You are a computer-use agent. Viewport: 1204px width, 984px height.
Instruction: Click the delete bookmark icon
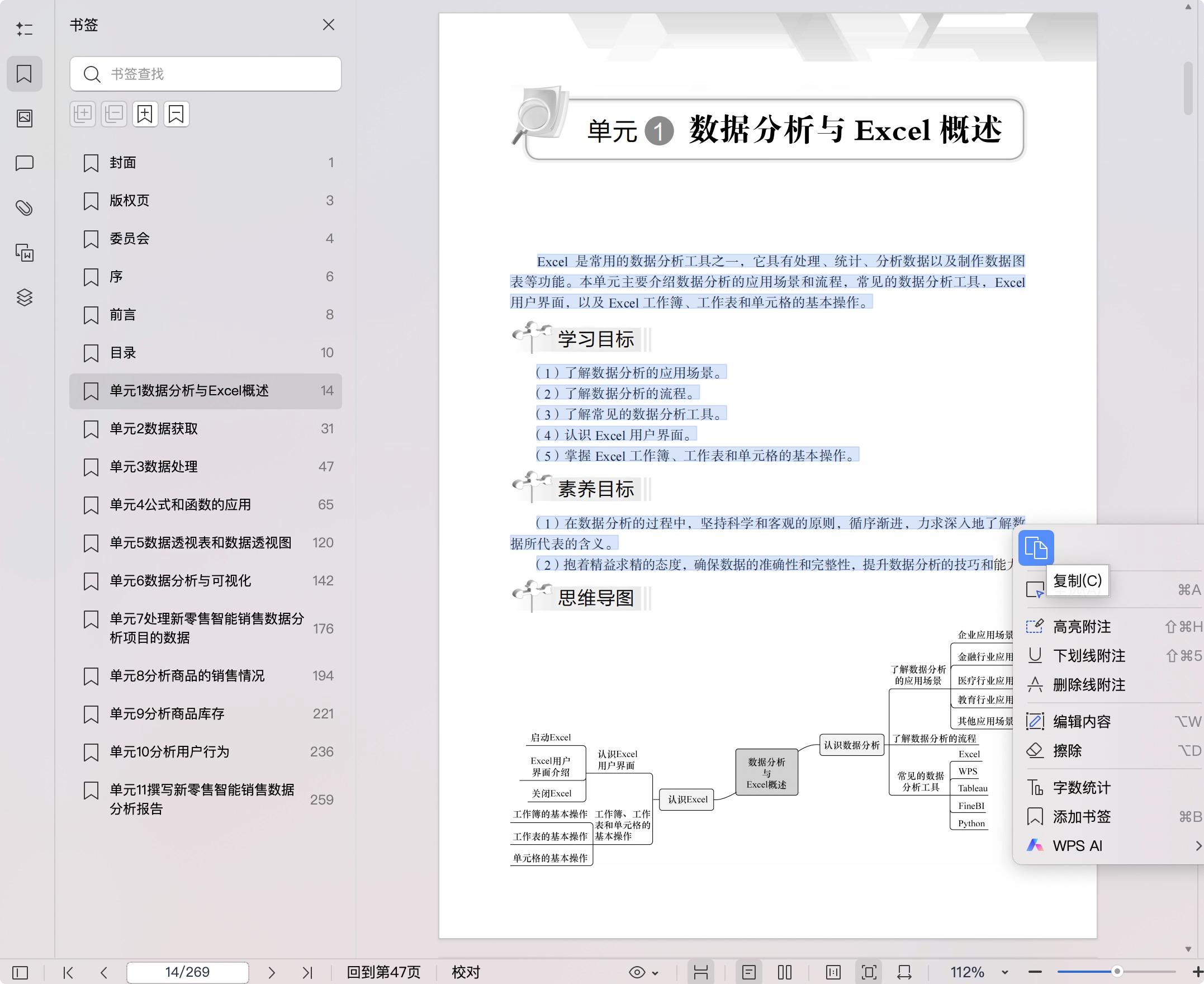pos(176,114)
